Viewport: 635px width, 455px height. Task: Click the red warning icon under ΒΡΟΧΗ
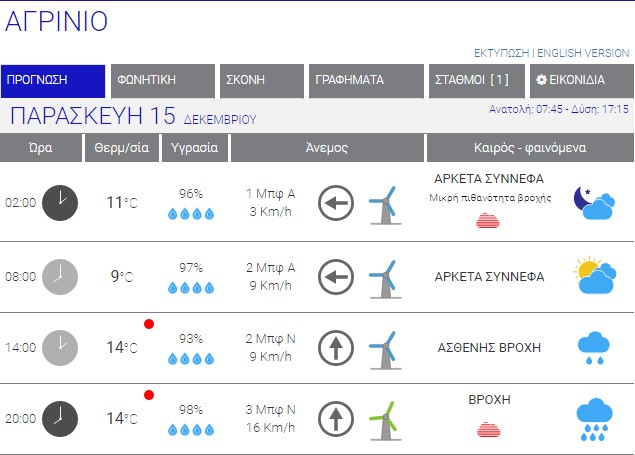click(x=489, y=429)
